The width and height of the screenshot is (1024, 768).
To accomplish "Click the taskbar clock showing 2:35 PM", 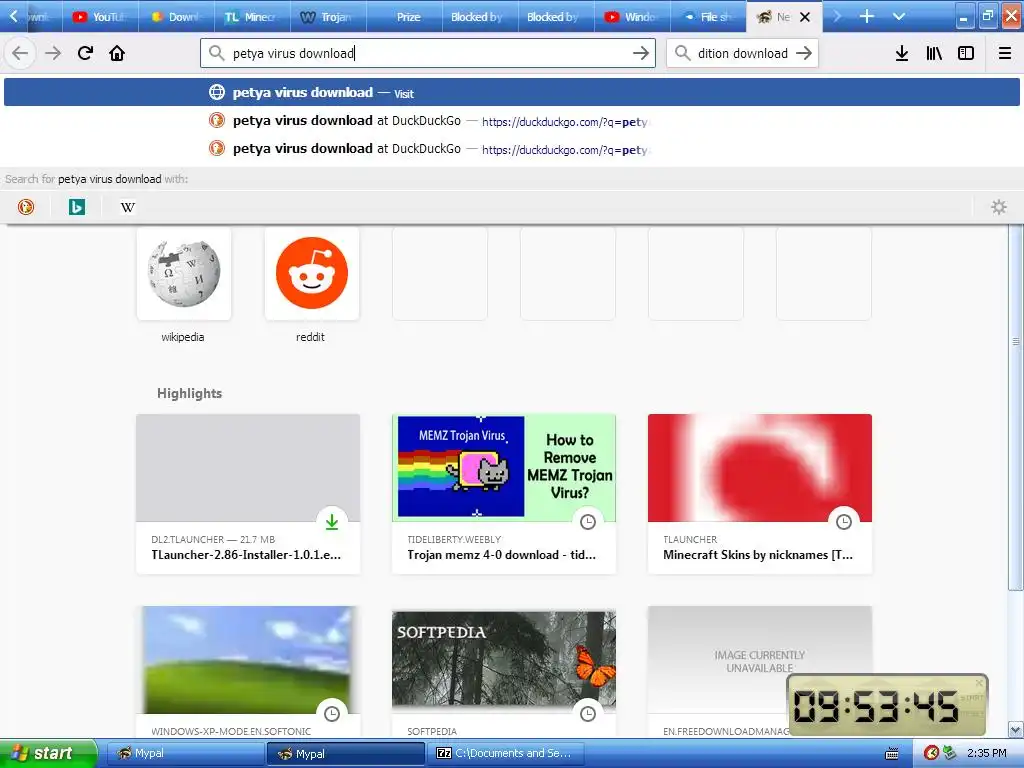I will 987,753.
